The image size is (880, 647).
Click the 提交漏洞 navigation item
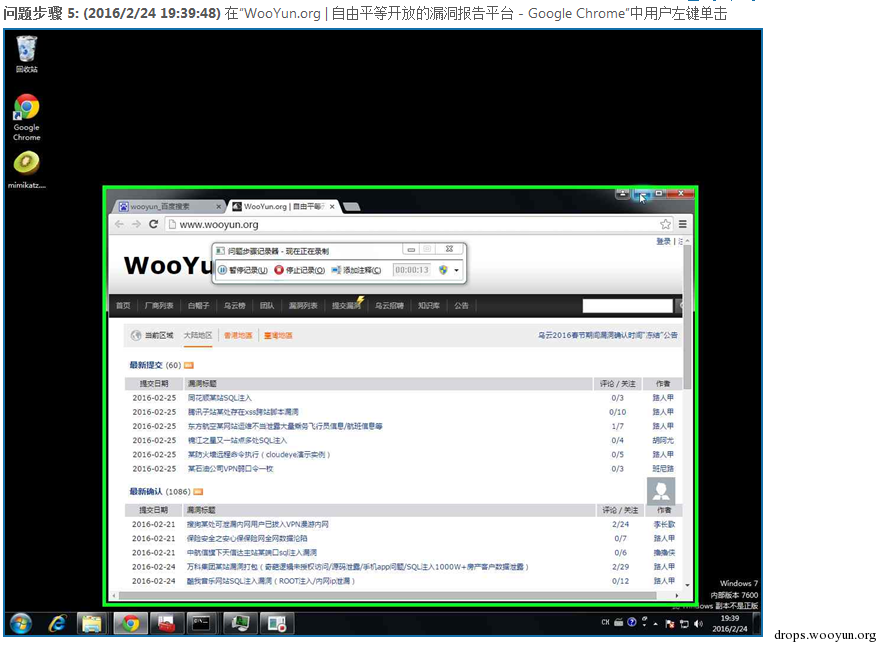click(x=346, y=306)
